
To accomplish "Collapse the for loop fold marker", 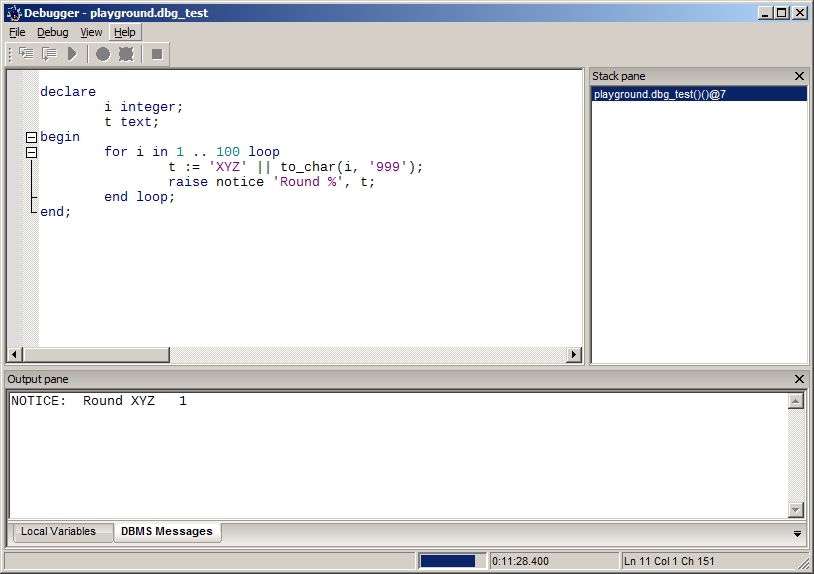I will click(x=31, y=152).
